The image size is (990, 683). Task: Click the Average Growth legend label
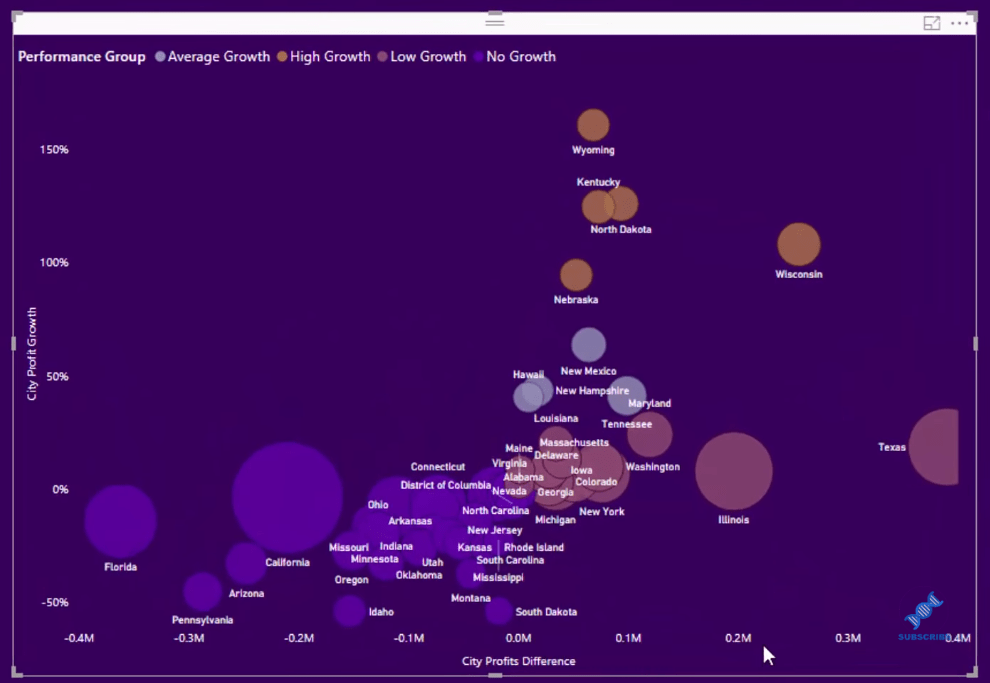(x=218, y=56)
